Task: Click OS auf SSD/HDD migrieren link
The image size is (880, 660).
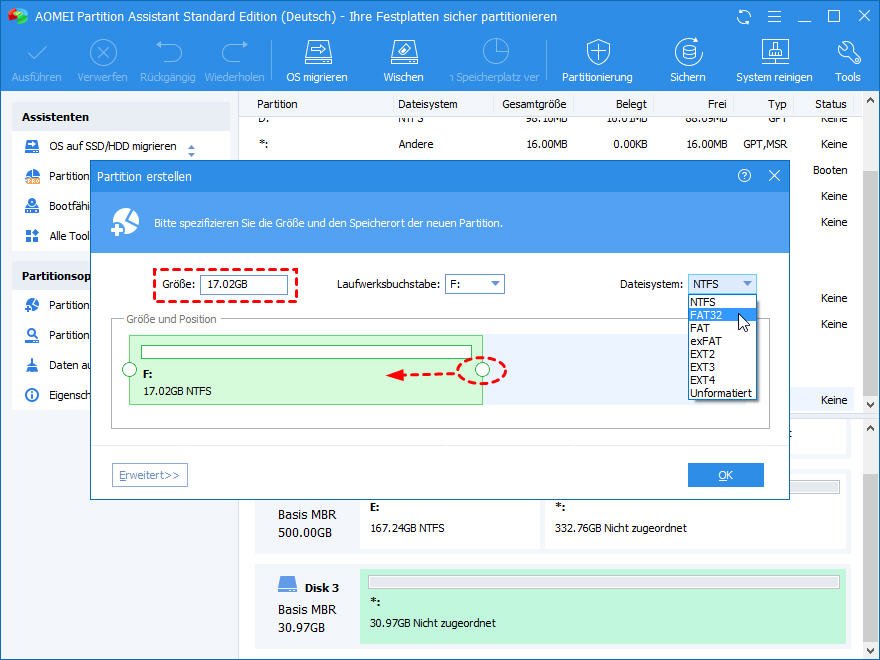Action: pyautogui.click(x=113, y=146)
